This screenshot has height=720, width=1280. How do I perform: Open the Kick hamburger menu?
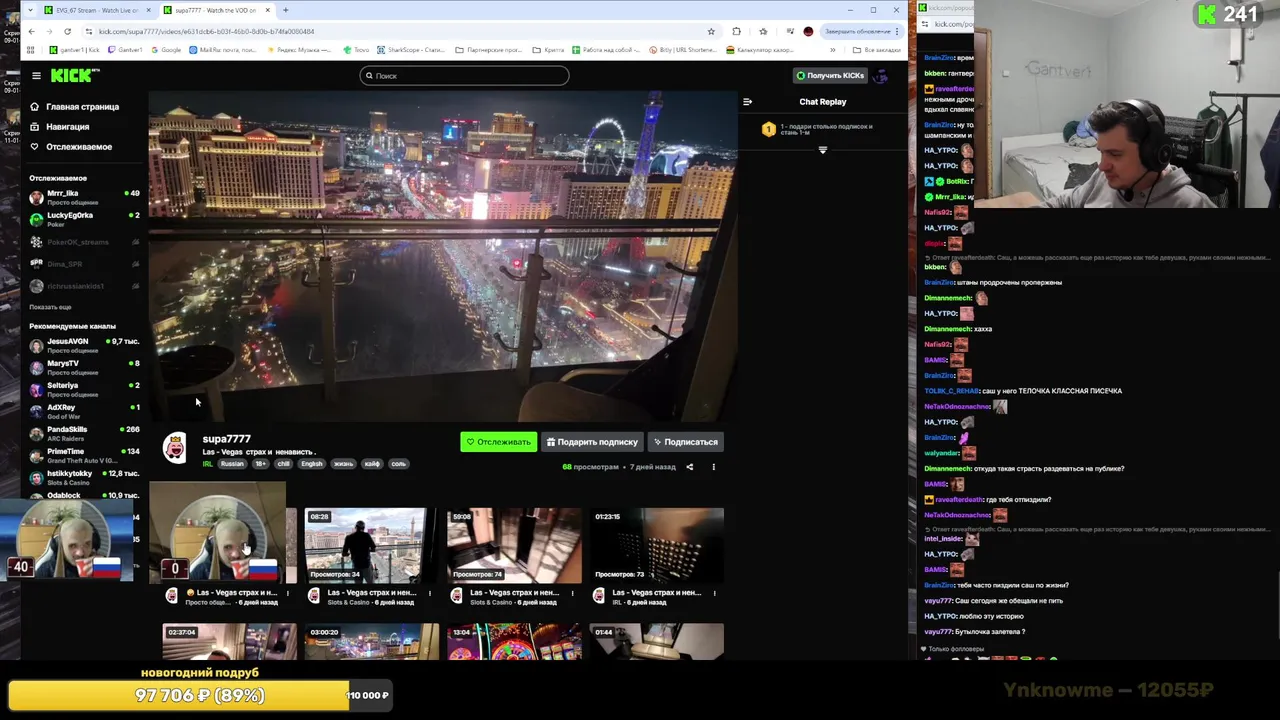36,76
